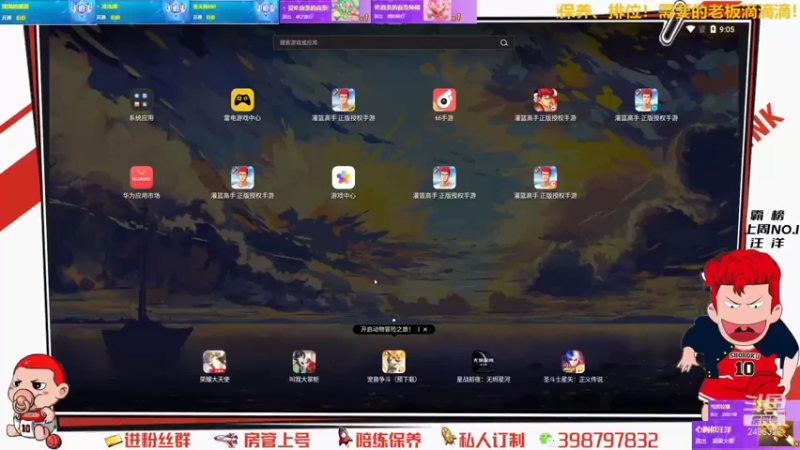This screenshot has width=800, height=450.
Task: Open 宠兽争斗 (预下载) tiger app
Action: pyautogui.click(x=394, y=362)
